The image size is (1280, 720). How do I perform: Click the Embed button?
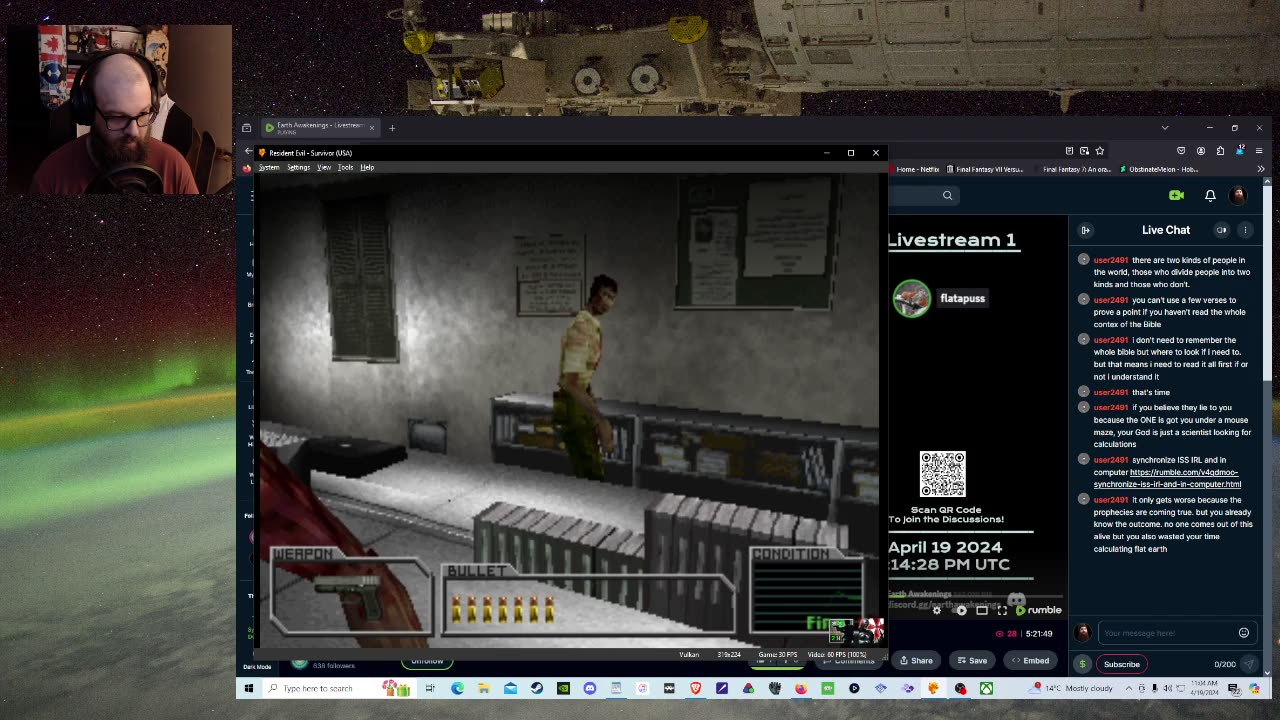(x=1030, y=660)
